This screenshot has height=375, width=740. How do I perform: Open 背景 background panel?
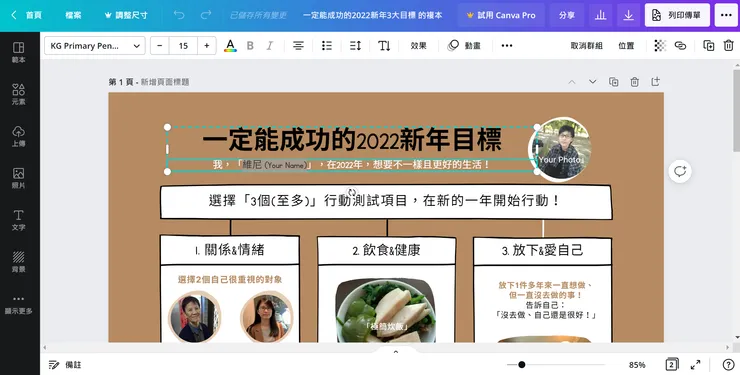point(18,261)
